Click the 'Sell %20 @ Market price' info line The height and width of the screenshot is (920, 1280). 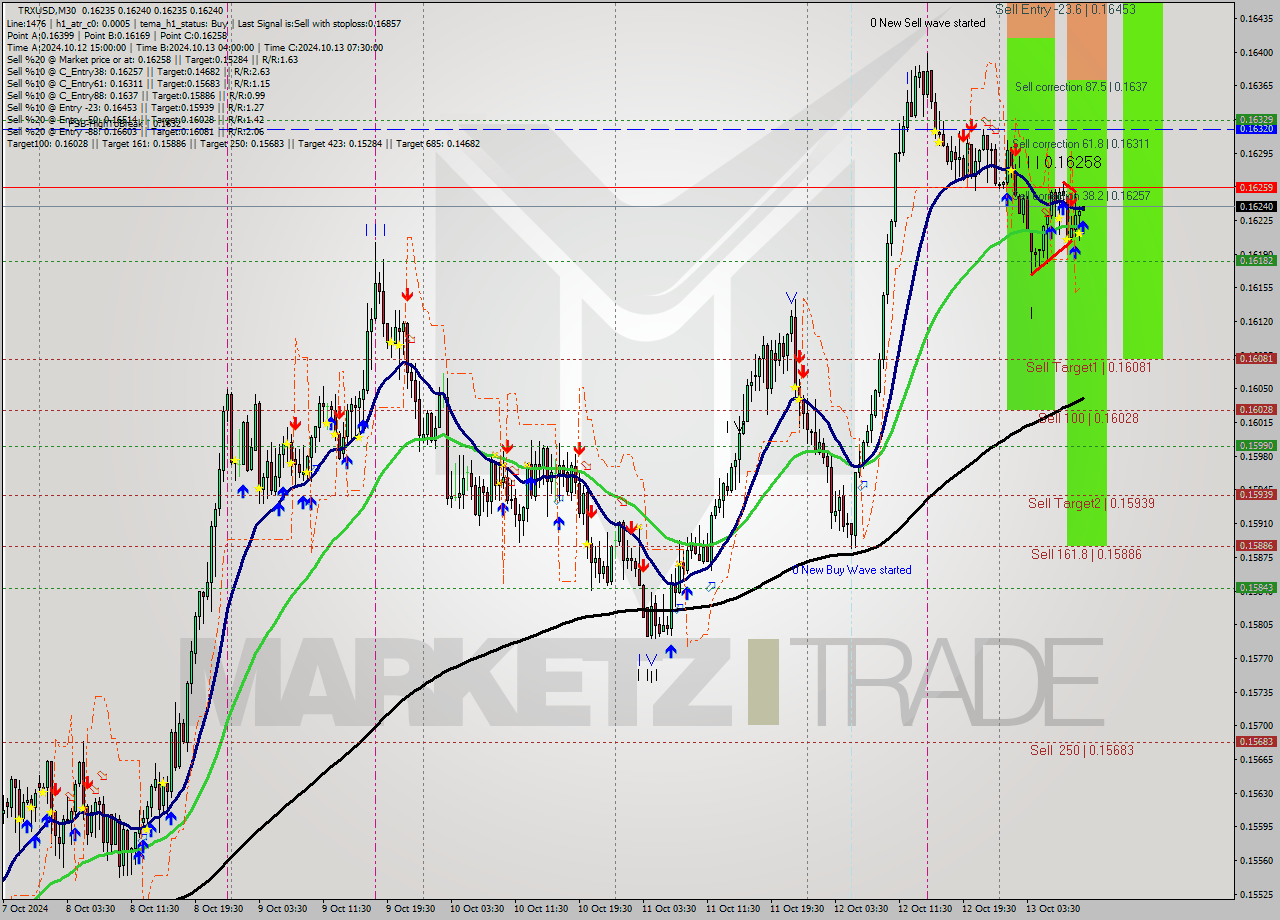pos(152,60)
